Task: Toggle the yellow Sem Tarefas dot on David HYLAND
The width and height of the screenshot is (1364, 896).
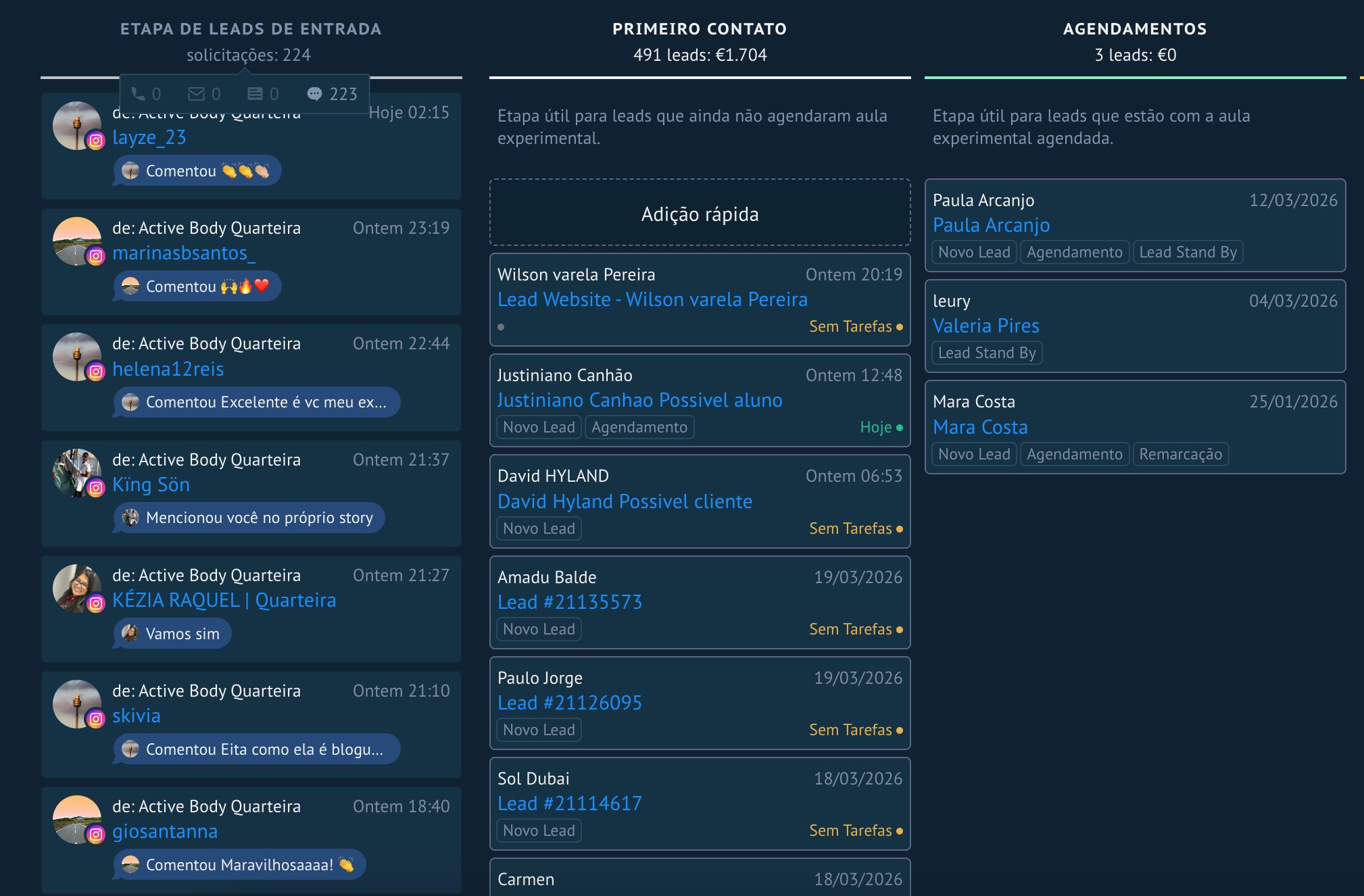Action: pyautogui.click(x=900, y=530)
